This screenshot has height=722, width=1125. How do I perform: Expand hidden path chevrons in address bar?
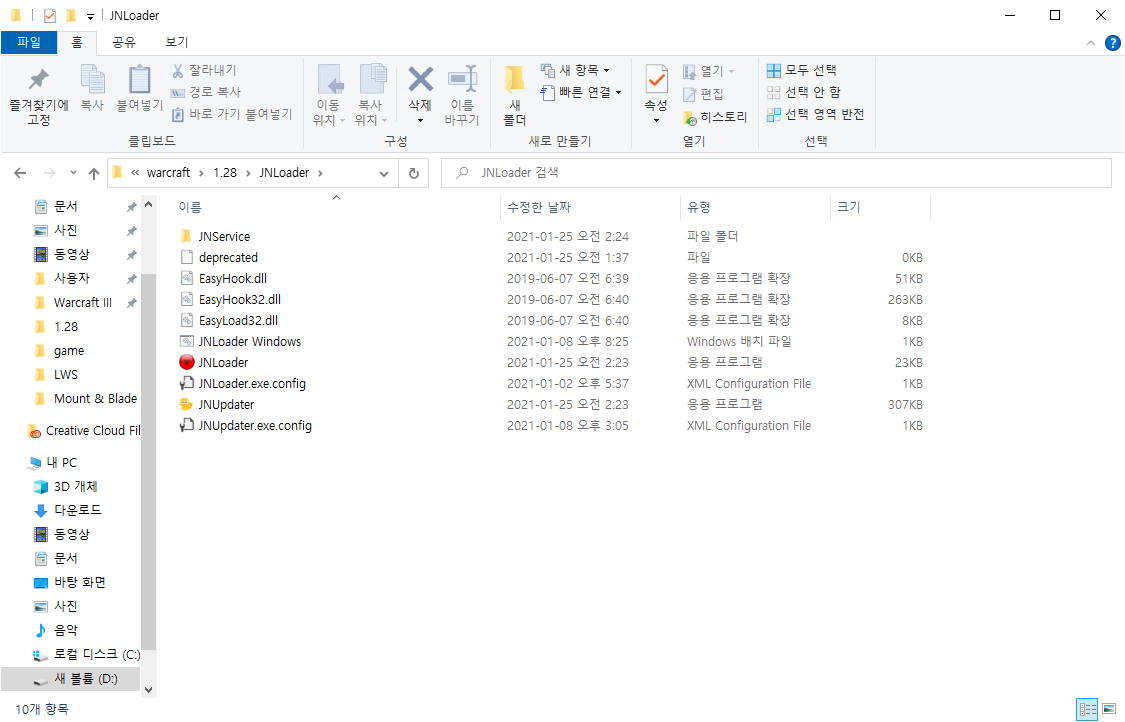[x=135, y=173]
